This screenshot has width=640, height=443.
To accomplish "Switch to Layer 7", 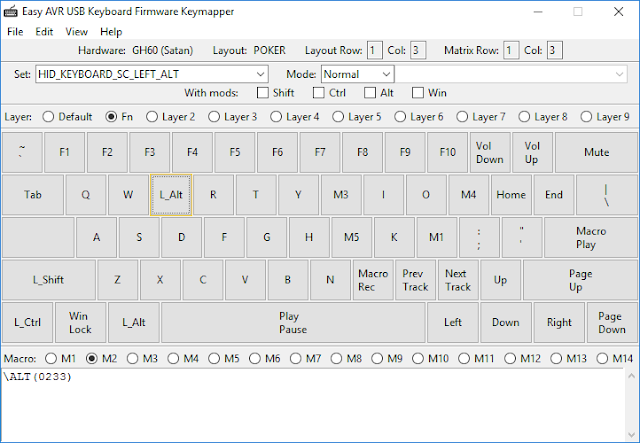I will point(462,117).
